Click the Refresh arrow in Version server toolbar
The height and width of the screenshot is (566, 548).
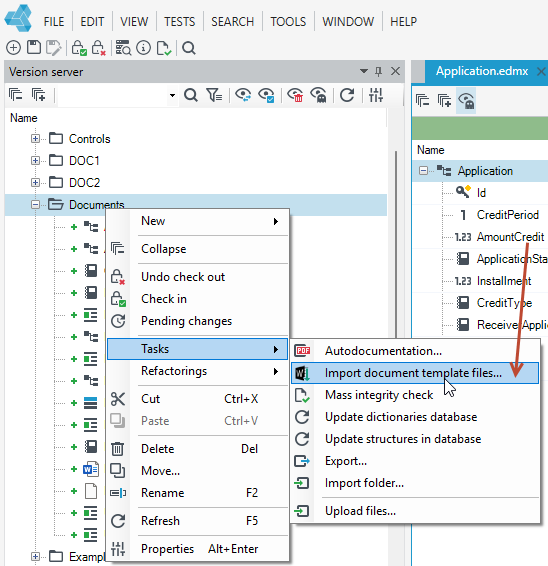click(347, 95)
